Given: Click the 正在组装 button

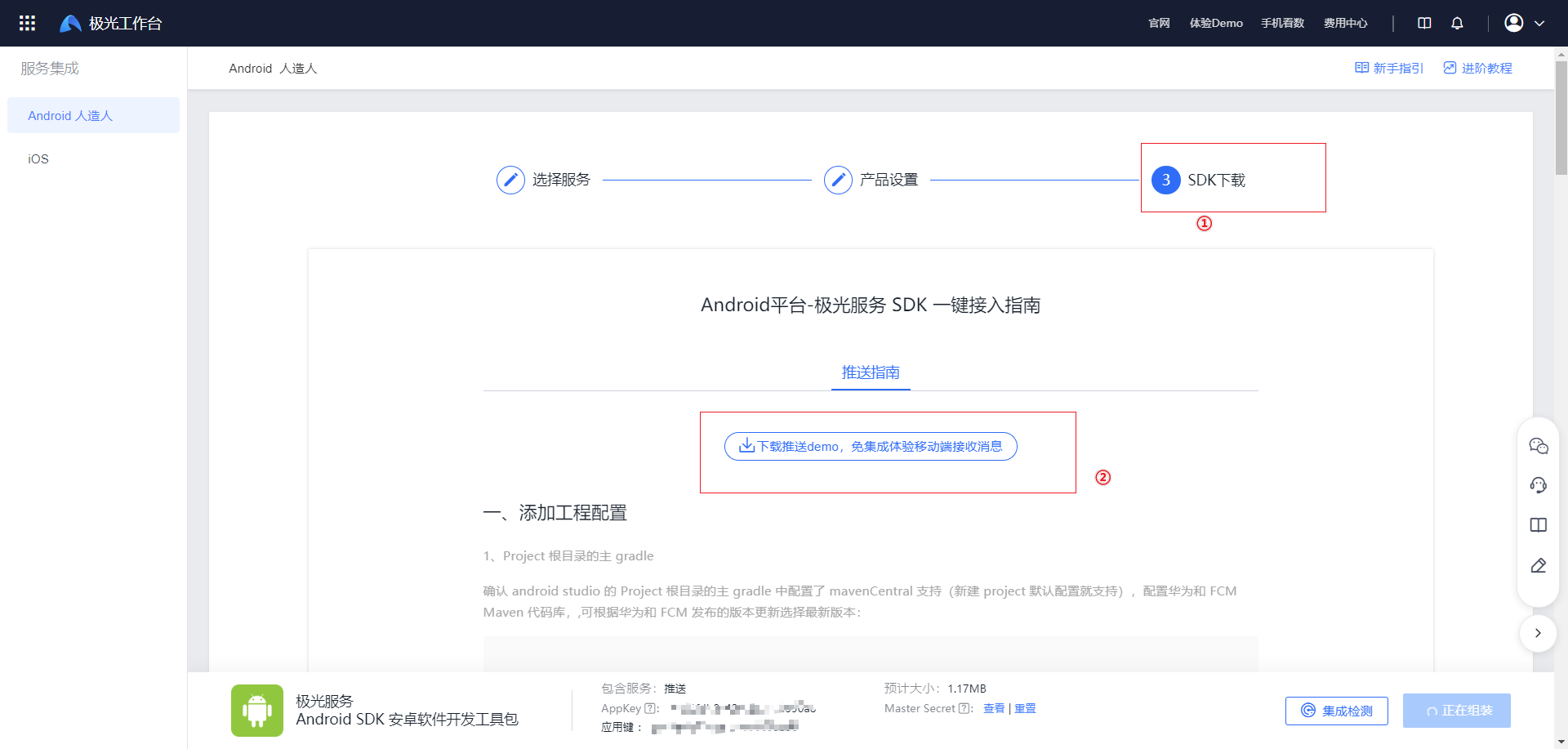Looking at the screenshot, I should 1457,711.
